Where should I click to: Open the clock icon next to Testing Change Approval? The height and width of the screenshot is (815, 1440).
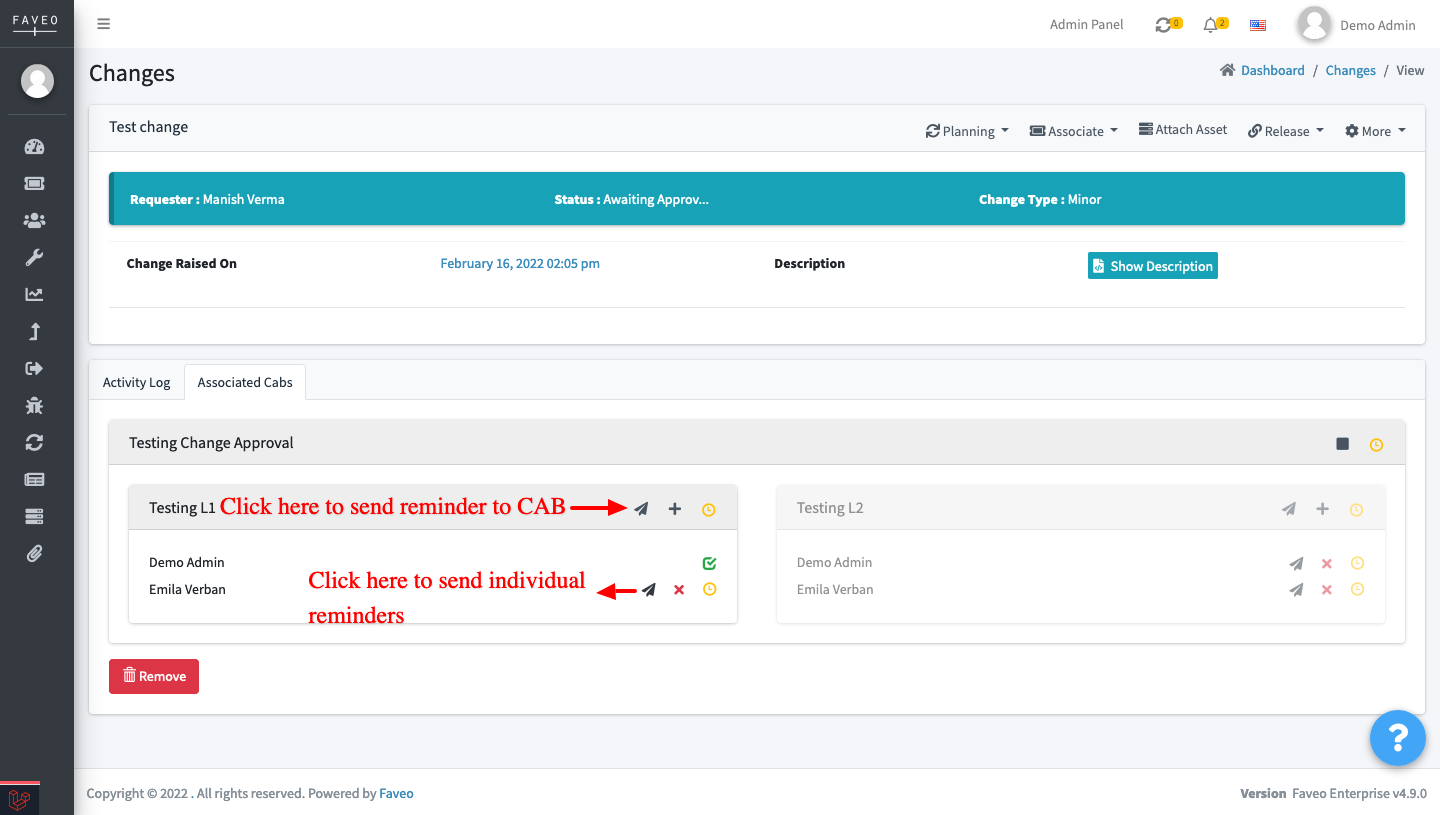click(x=1376, y=444)
